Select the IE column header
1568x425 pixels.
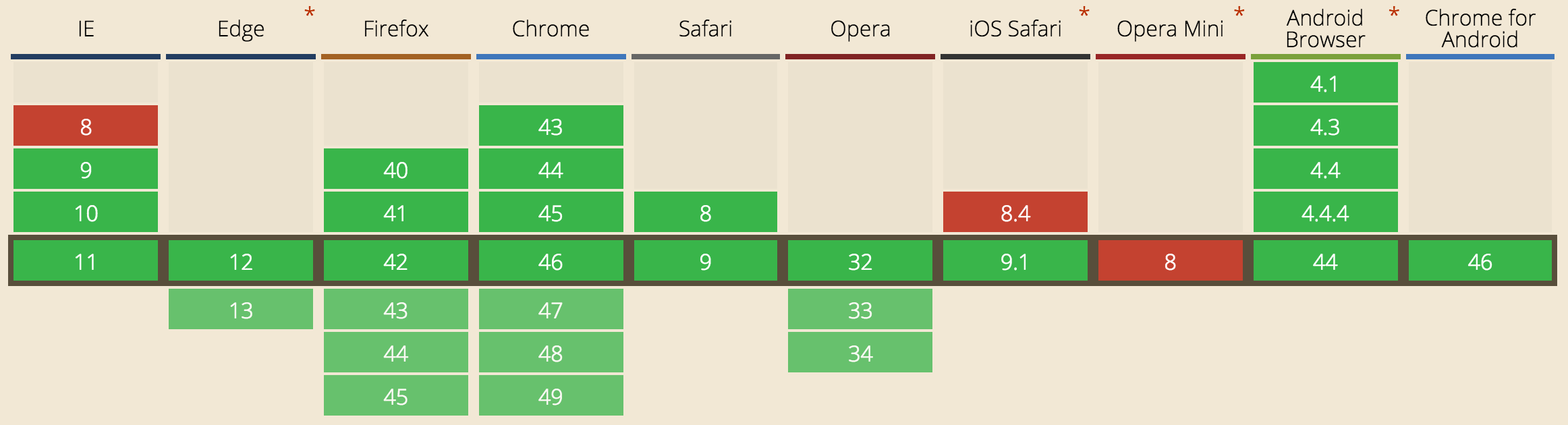[x=86, y=29]
